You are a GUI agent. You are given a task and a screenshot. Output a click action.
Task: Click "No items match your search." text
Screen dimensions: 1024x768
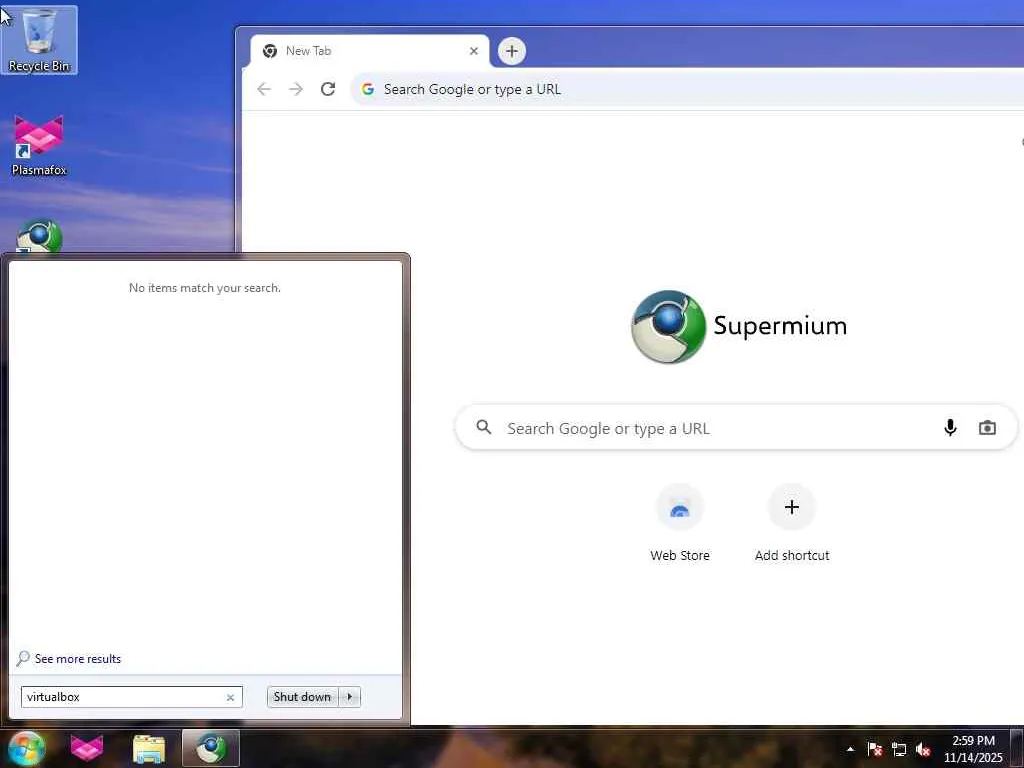coord(205,288)
